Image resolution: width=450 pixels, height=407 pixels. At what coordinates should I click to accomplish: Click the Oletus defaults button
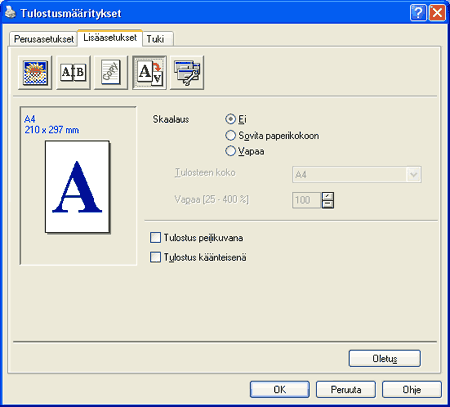(x=385, y=358)
